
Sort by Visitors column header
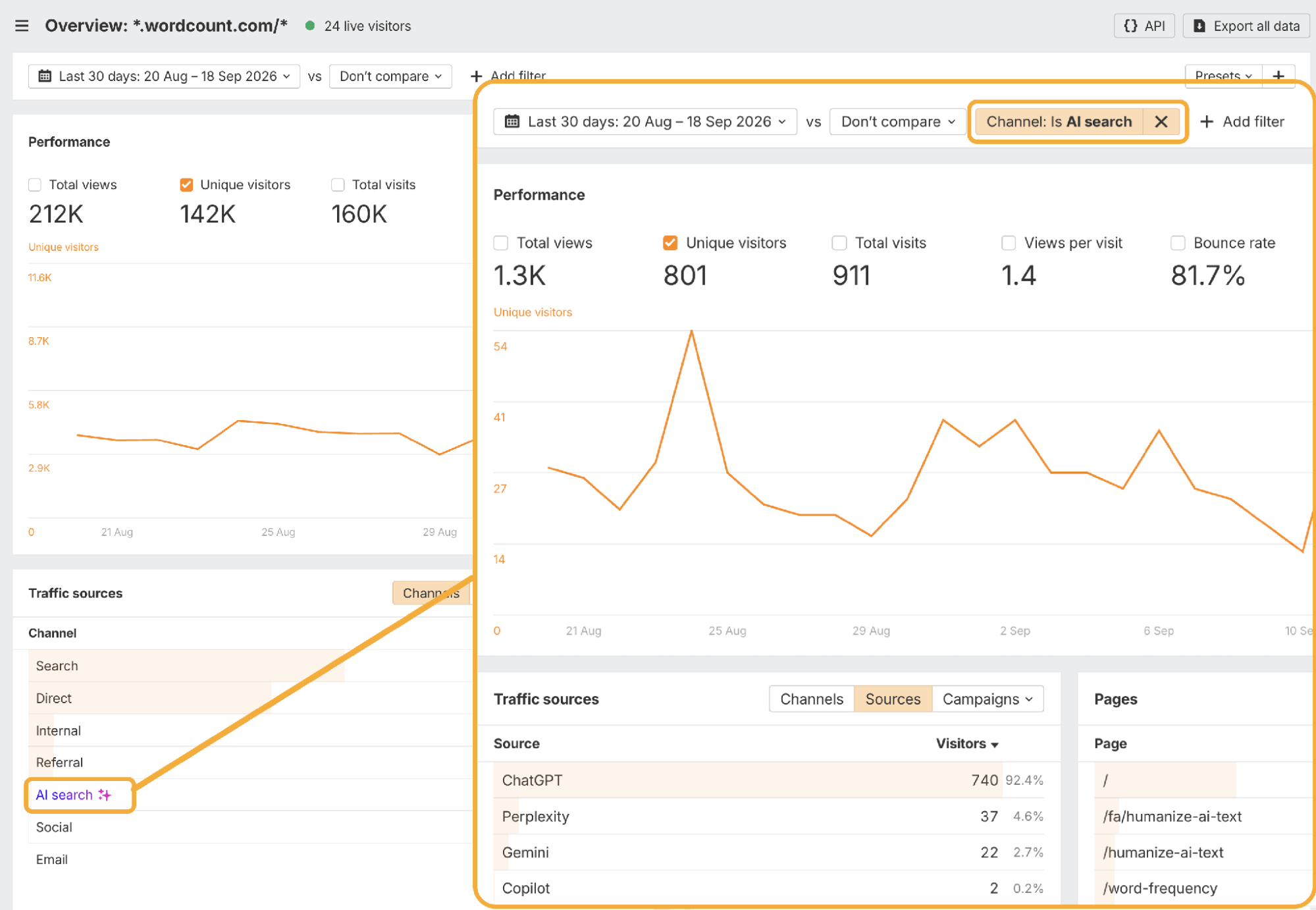pyautogui.click(x=967, y=743)
